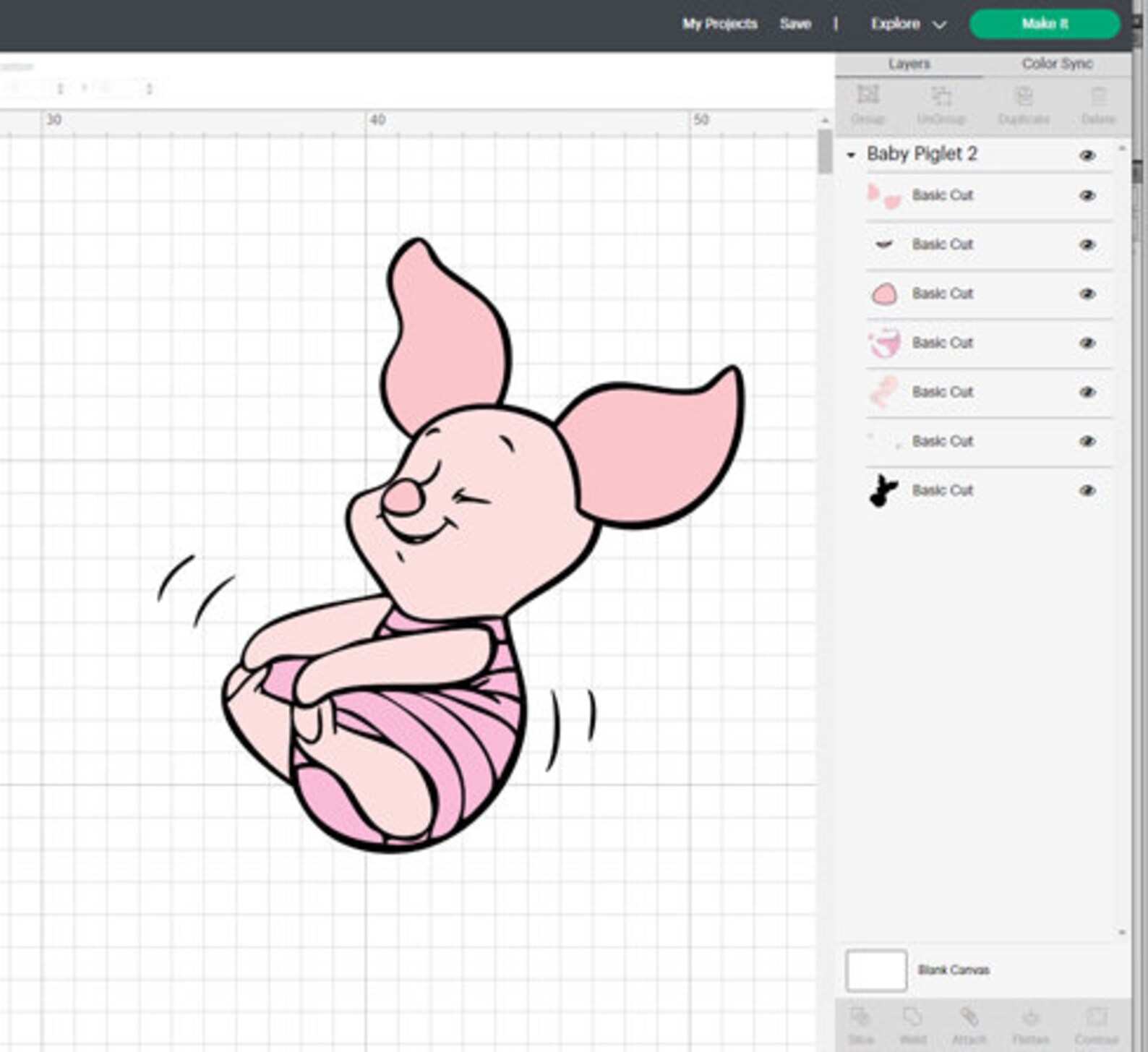Hide the Baby Piglet 2 group
This screenshot has height=1052, width=1148.
[x=1087, y=155]
